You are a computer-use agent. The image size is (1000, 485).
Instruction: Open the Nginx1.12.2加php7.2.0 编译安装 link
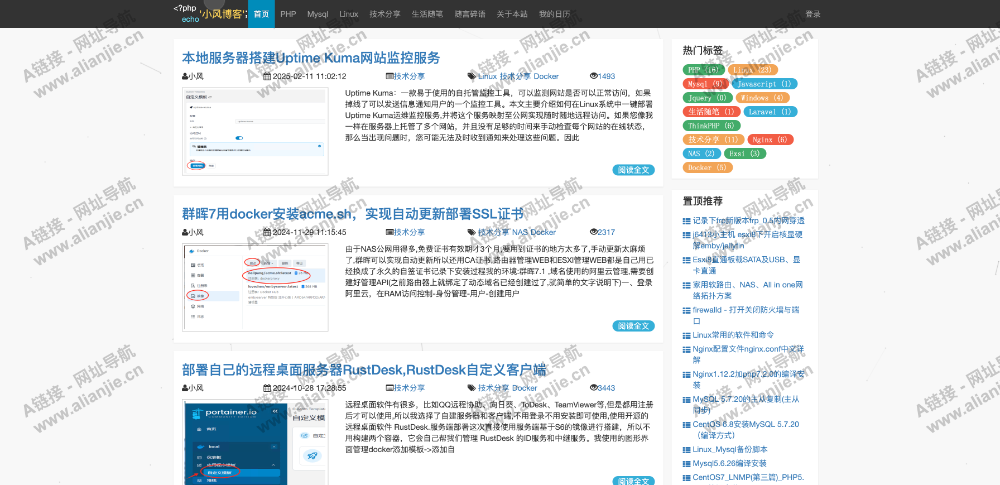pos(747,380)
